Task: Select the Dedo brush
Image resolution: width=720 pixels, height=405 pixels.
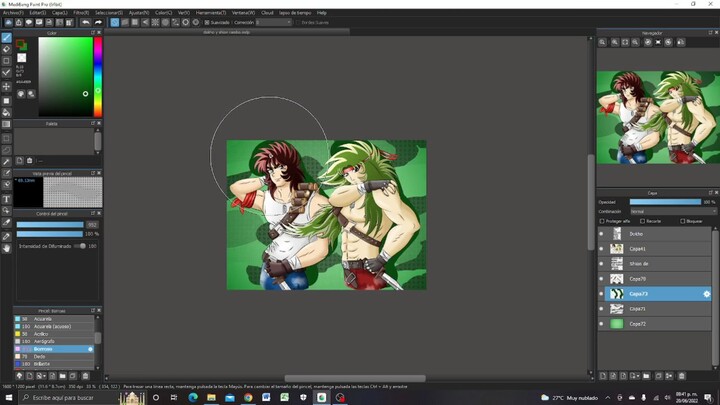Action: (54, 356)
